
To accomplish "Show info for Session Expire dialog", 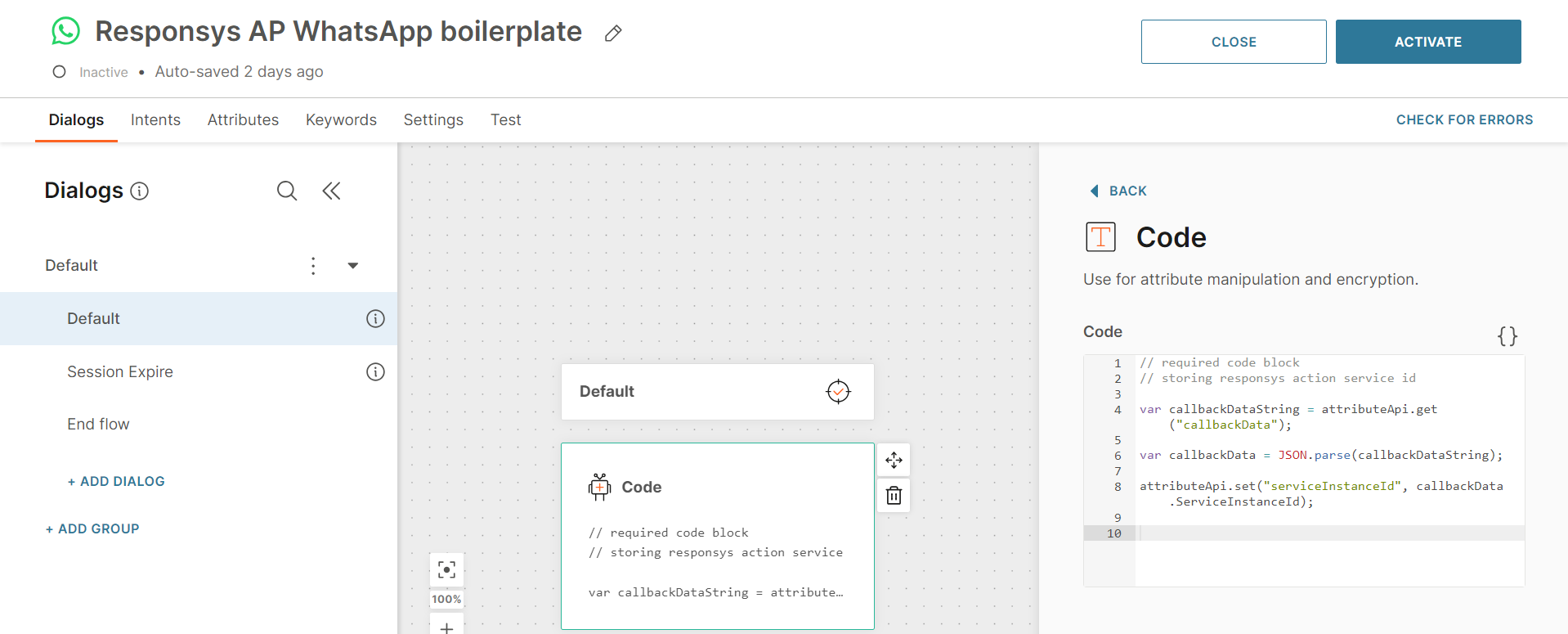I will point(375,372).
